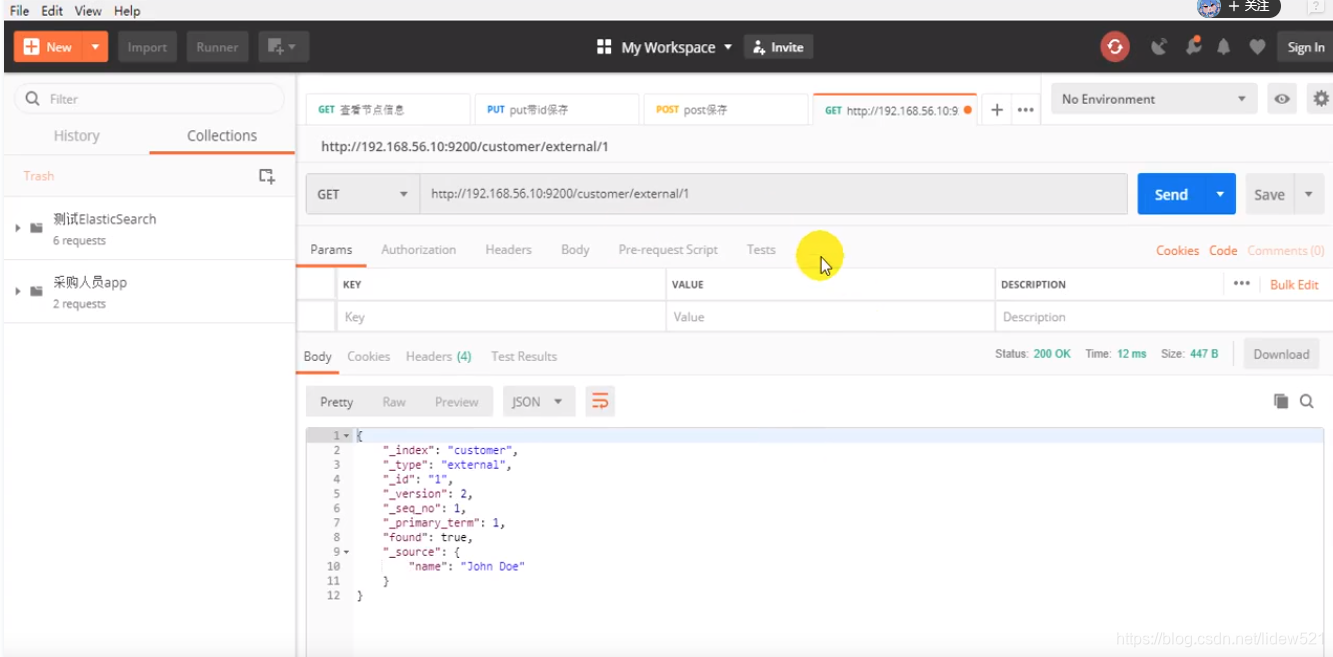
Task: Click the Description input cell
Action: [1164, 317]
